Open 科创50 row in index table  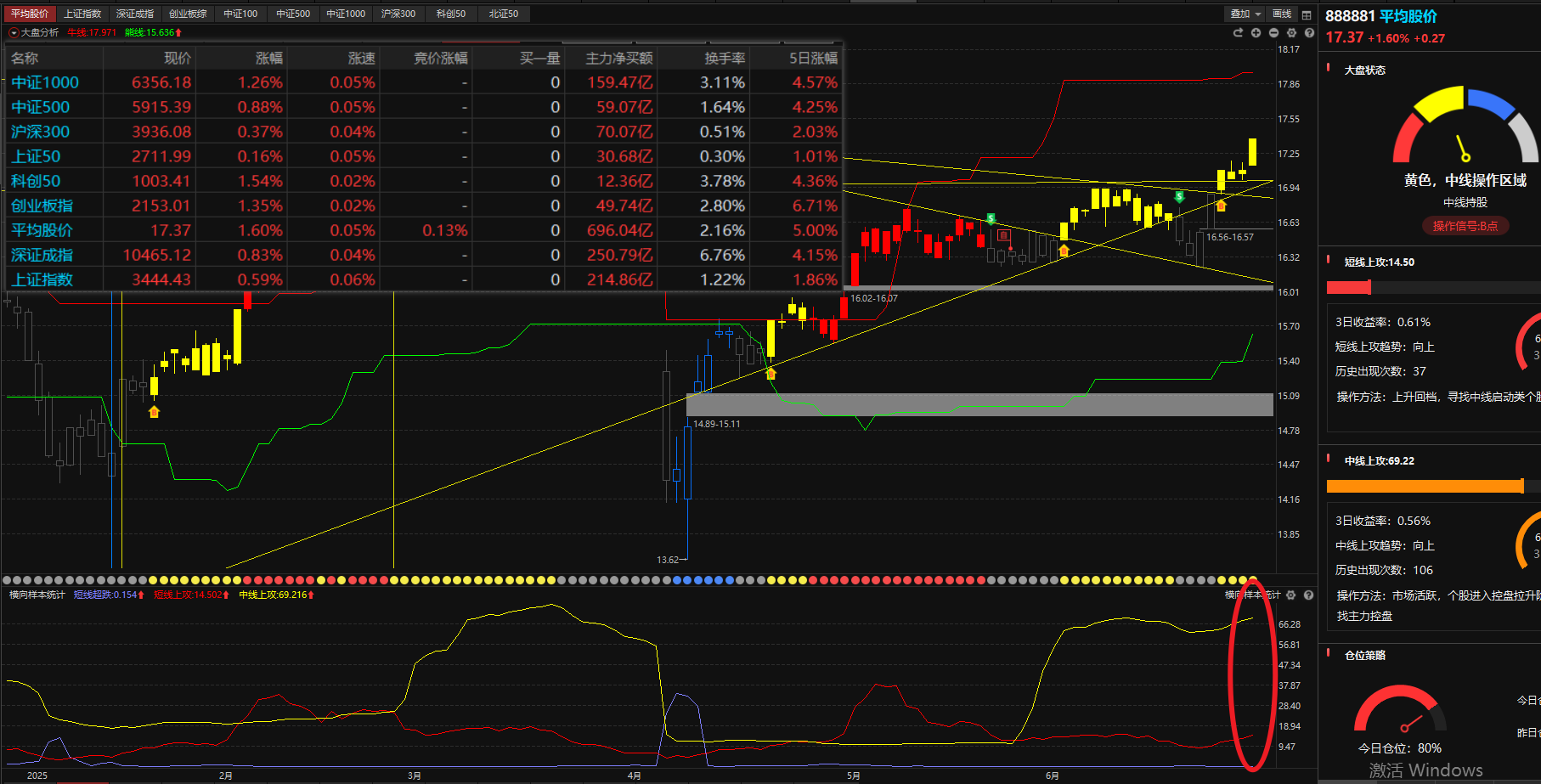424,181
